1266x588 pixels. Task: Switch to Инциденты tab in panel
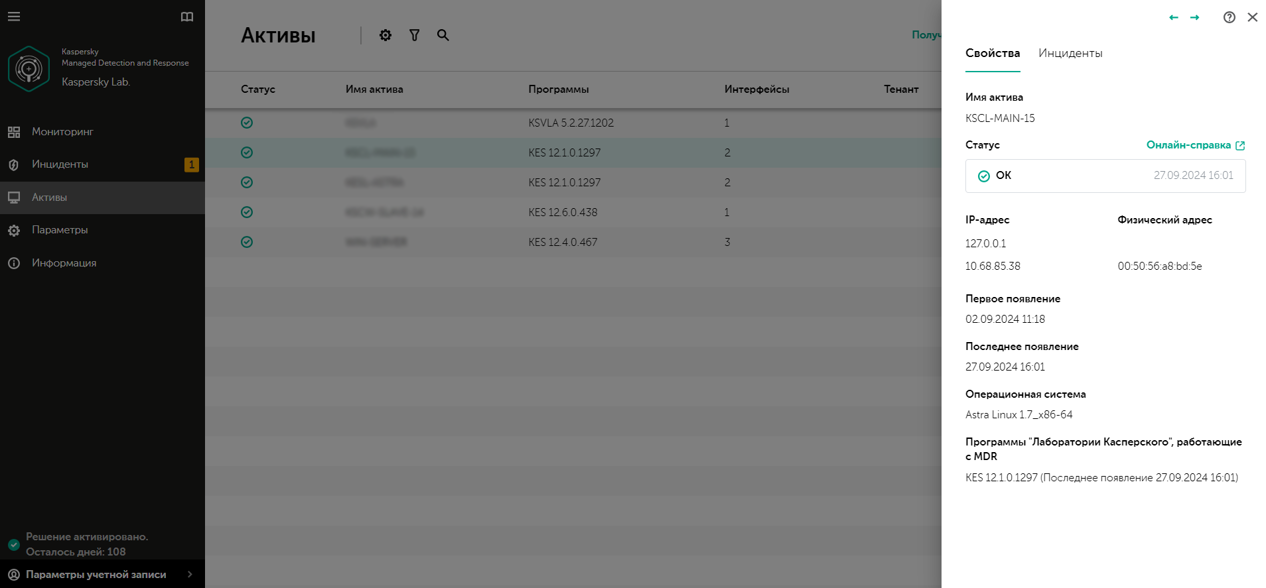coord(1070,53)
